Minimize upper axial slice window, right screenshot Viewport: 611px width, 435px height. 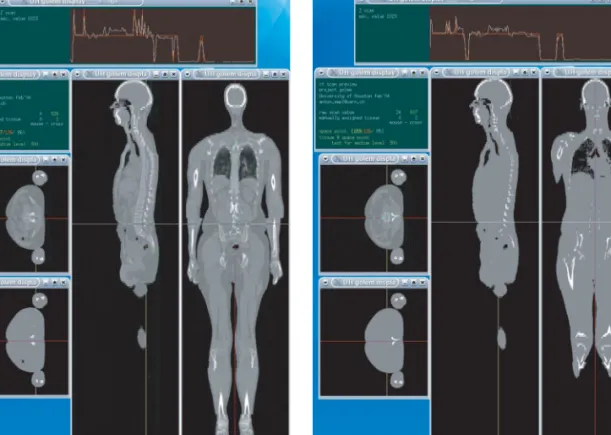[x=405, y=159]
